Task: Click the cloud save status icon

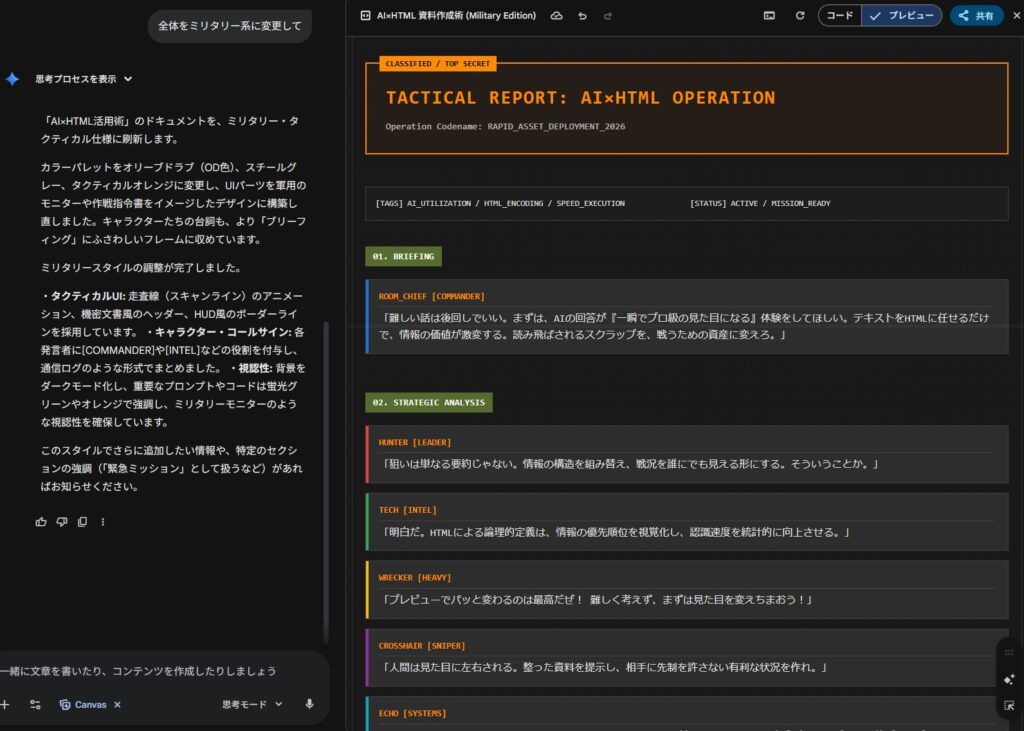Action: tap(557, 16)
